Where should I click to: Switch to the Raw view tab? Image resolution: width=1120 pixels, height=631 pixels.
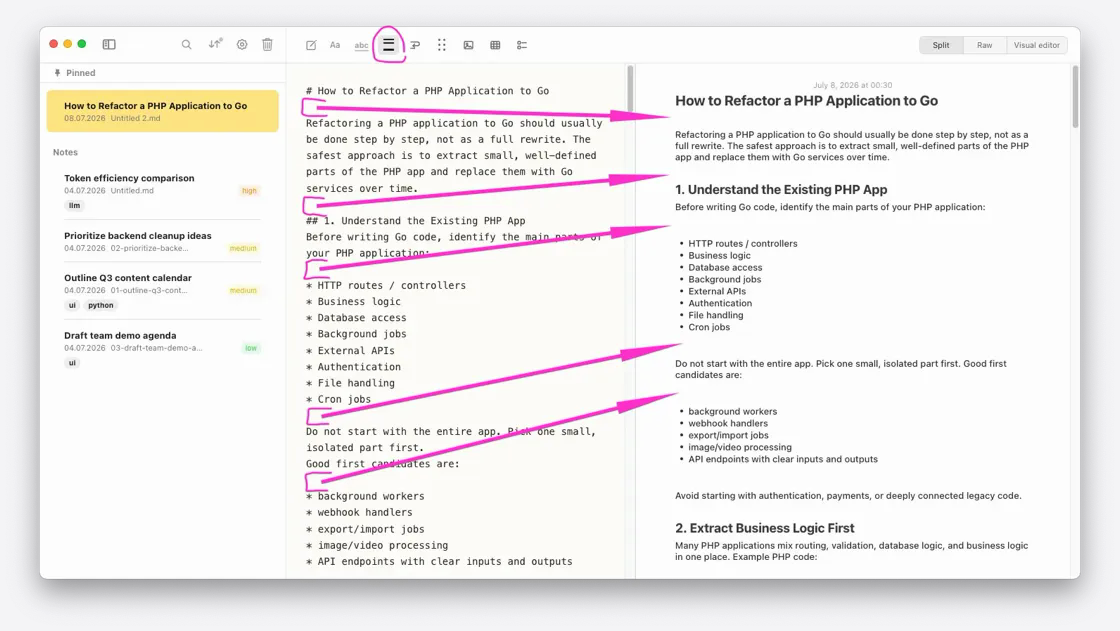click(984, 45)
